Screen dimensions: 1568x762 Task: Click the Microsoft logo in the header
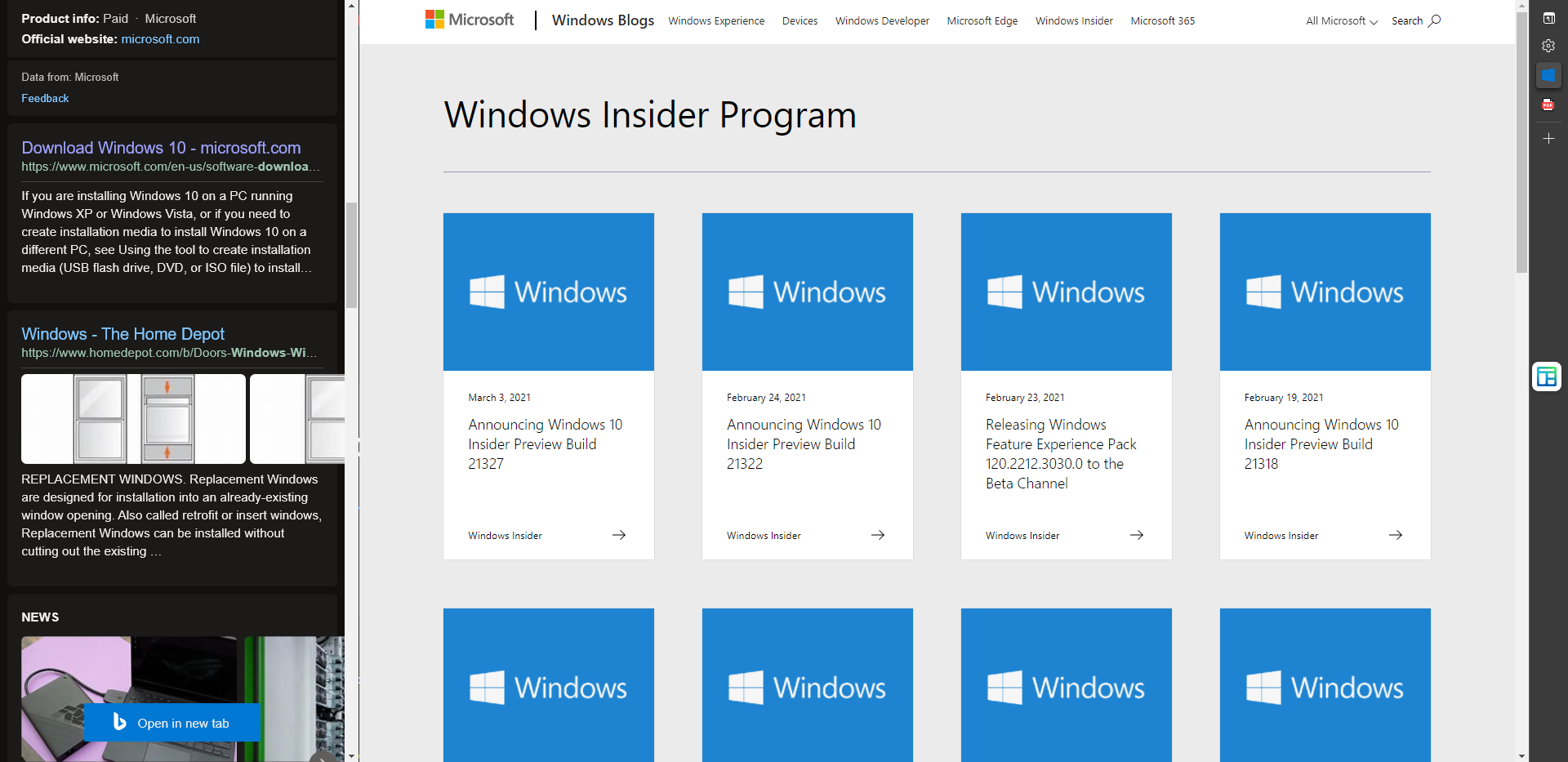tap(469, 19)
